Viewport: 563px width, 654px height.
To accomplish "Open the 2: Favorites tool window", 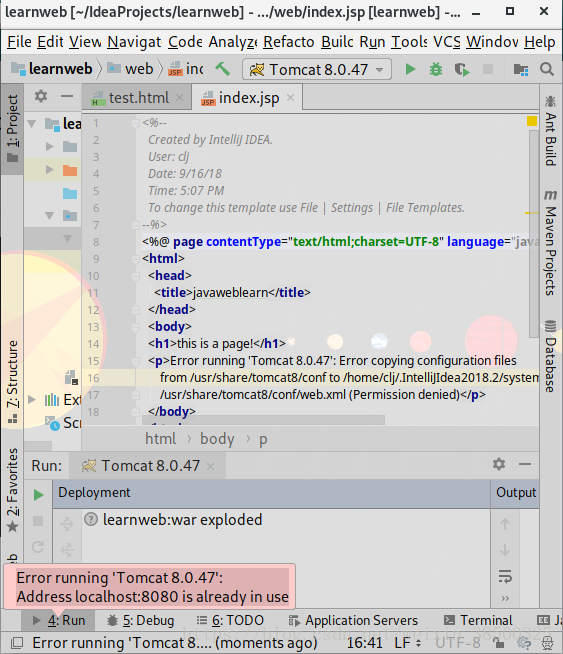I will (x=12, y=490).
